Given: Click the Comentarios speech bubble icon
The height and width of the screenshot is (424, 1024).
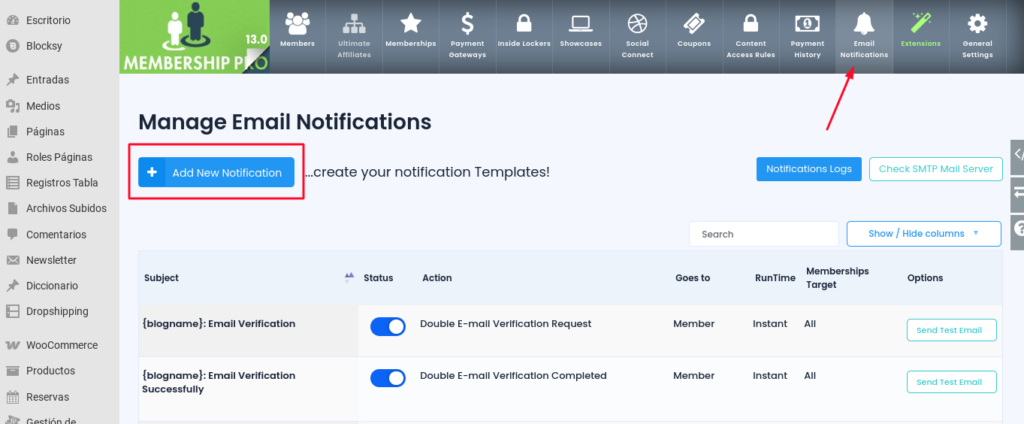Looking at the screenshot, I should pyautogui.click(x=12, y=234).
